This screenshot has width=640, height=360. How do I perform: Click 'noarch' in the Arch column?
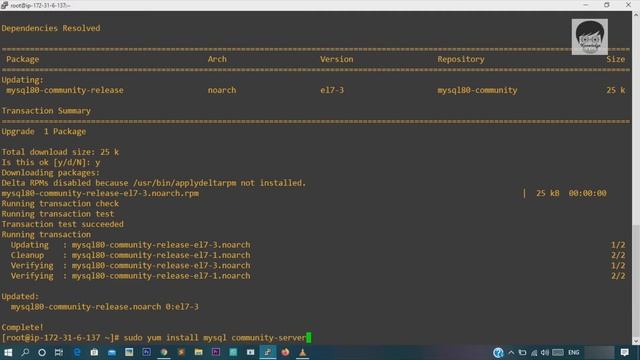click(222, 90)
